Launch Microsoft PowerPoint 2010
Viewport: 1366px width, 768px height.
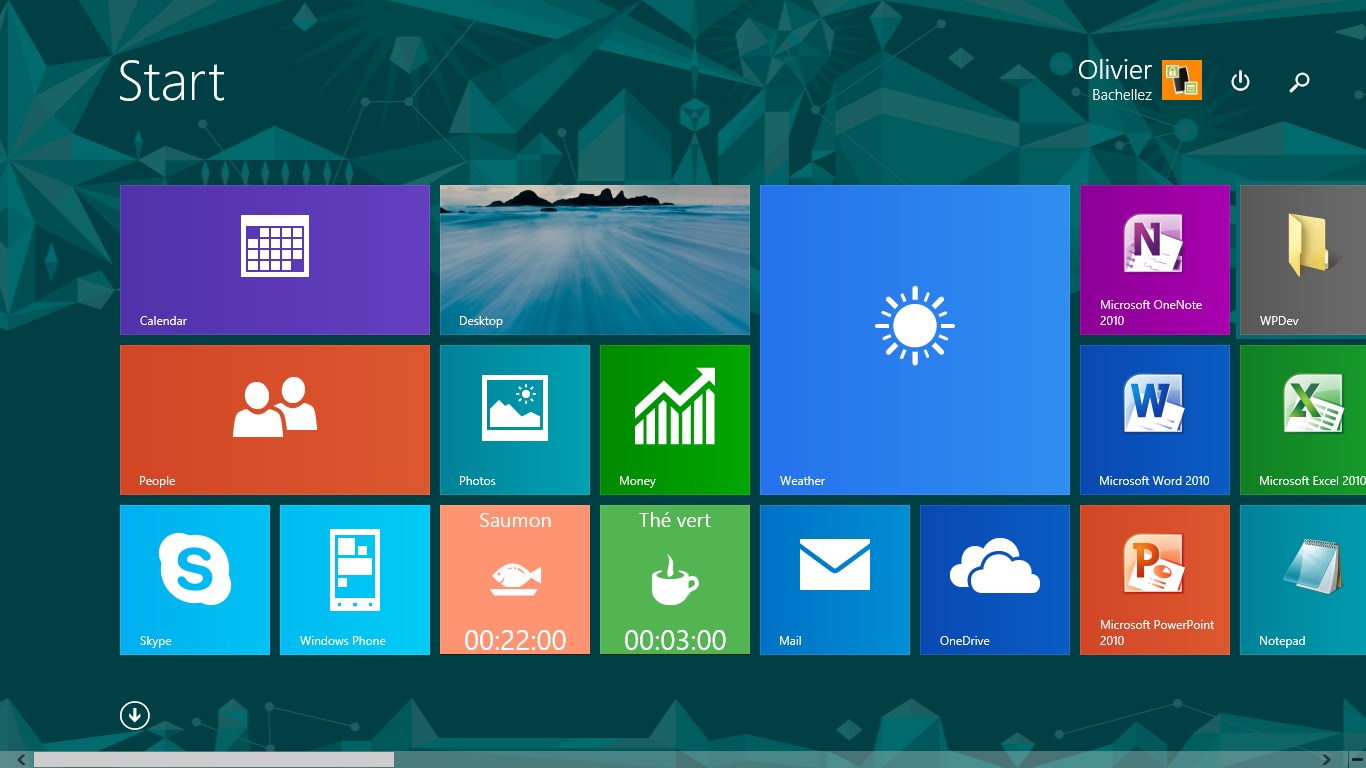click(x=1155, y=580)
